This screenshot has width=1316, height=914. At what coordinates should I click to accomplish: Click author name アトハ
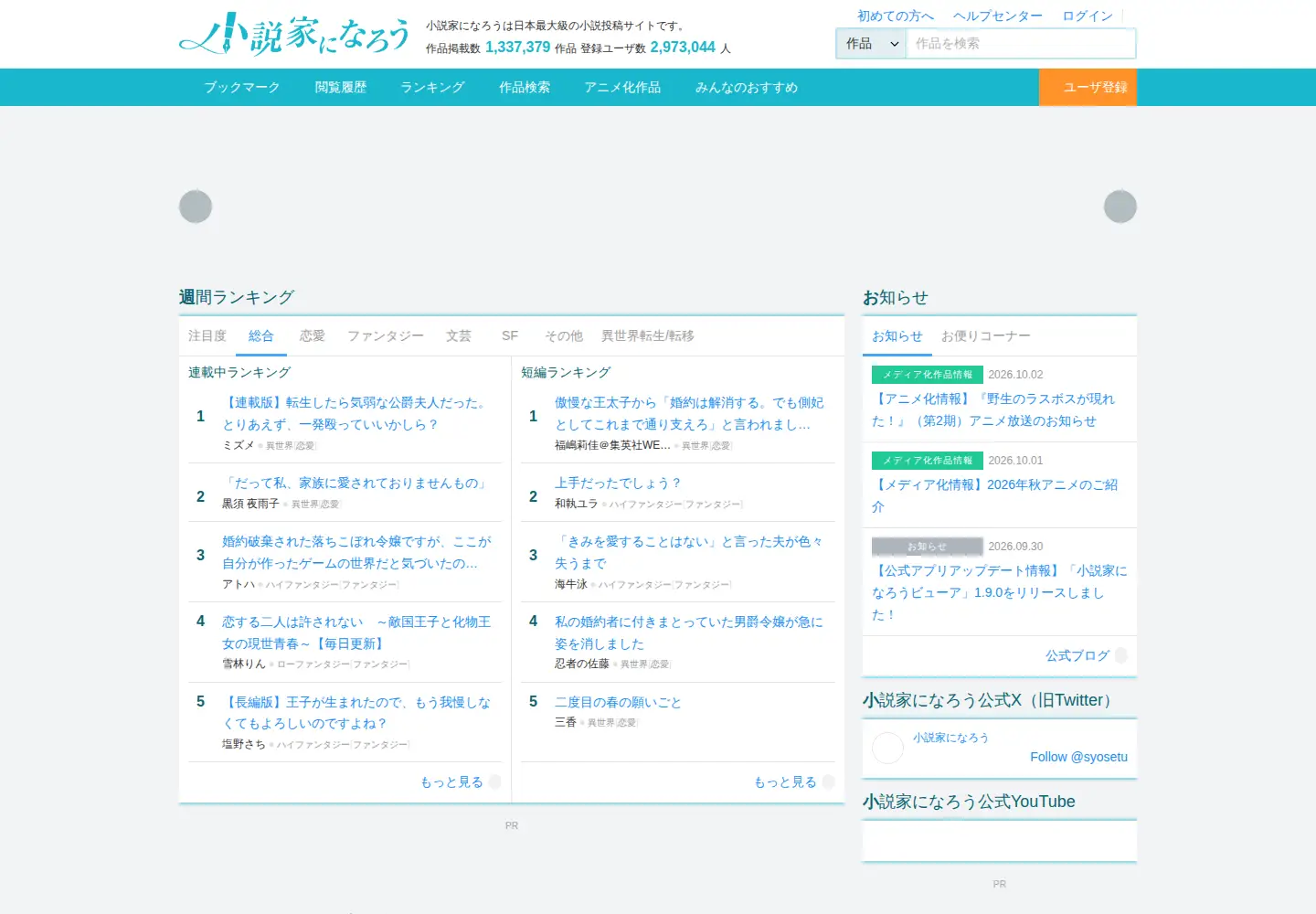click(x=239, y=584)
